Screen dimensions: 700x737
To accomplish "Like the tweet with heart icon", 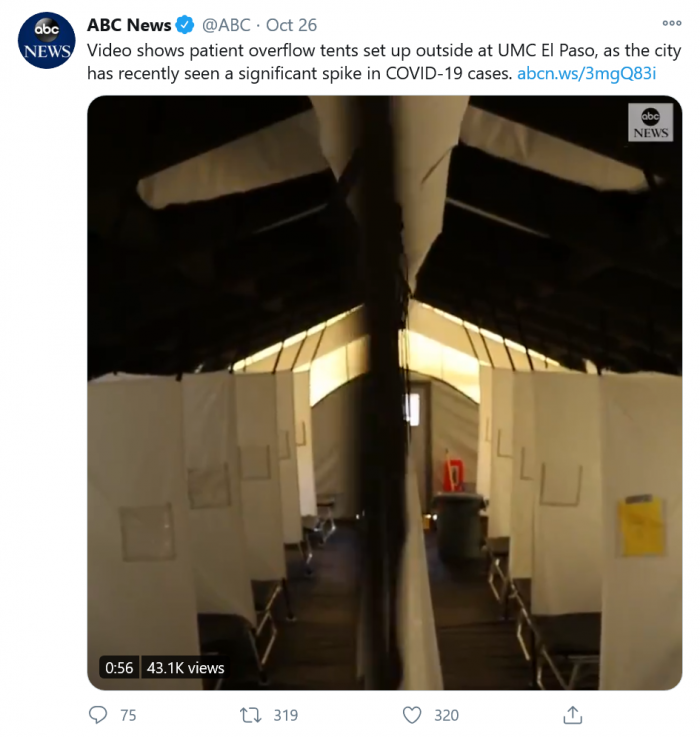I will (x=412, y=715).
